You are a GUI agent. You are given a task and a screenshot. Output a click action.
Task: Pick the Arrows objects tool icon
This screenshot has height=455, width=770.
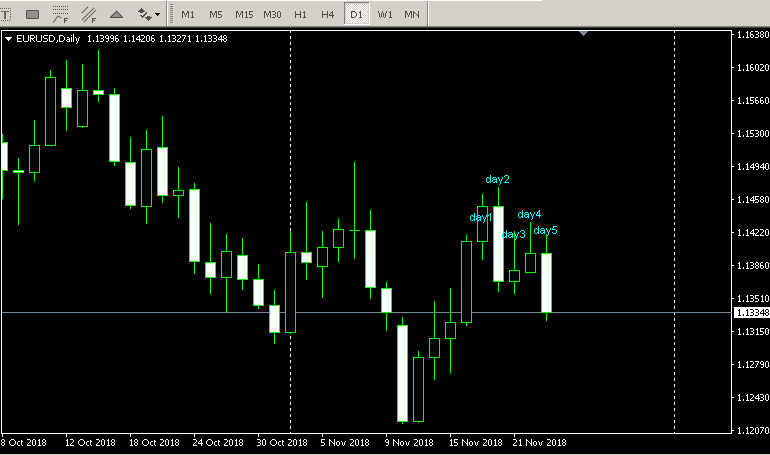(x=144, y=15)
